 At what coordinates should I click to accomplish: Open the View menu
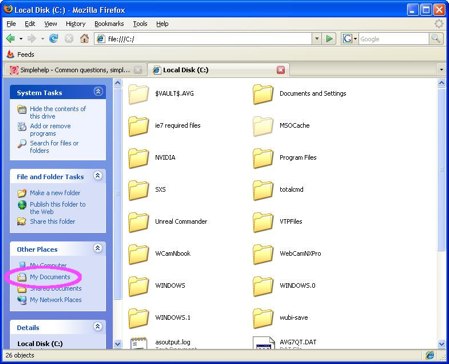50,24
